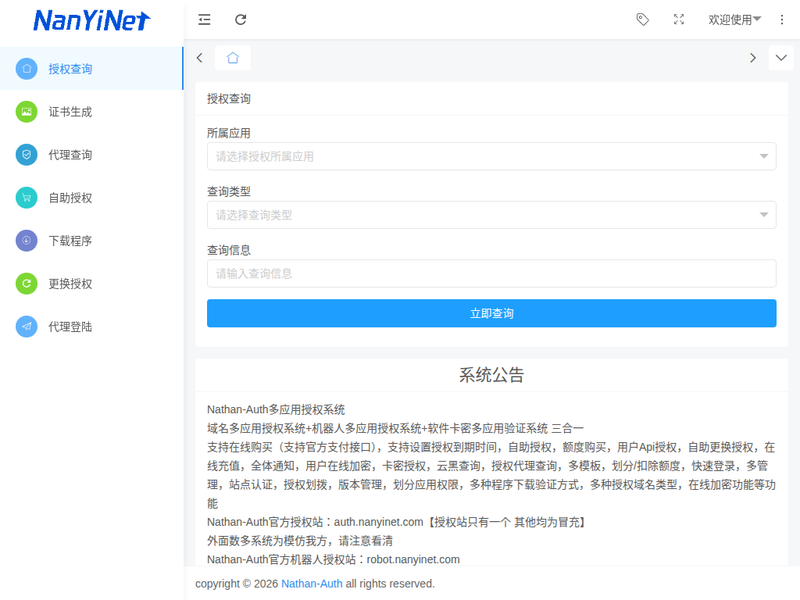Click the shield icon beside 代理查询
Viewport: 800px width, 600px height.
27,155
